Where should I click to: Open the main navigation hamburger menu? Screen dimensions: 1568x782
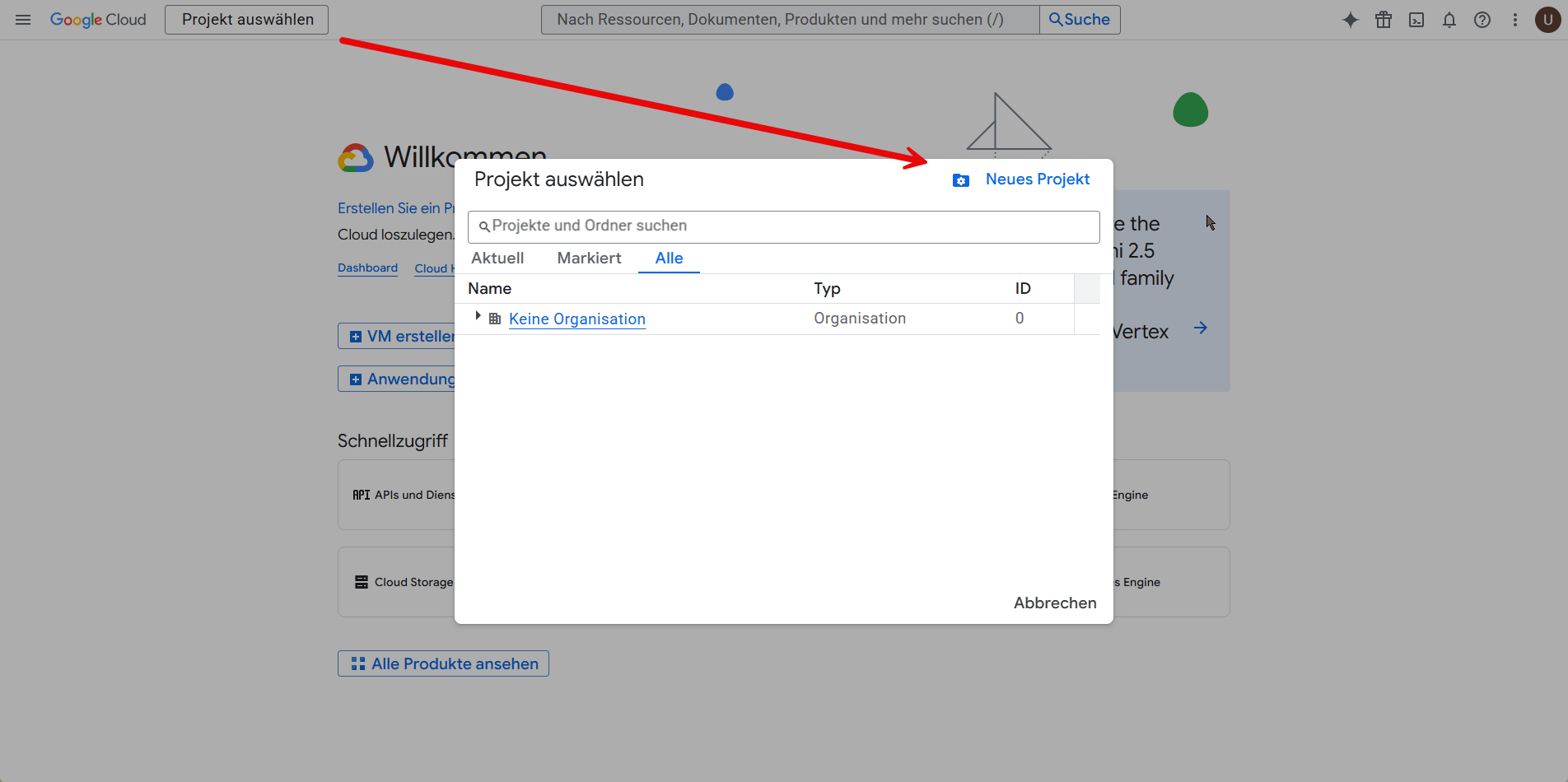pos(23,20)
